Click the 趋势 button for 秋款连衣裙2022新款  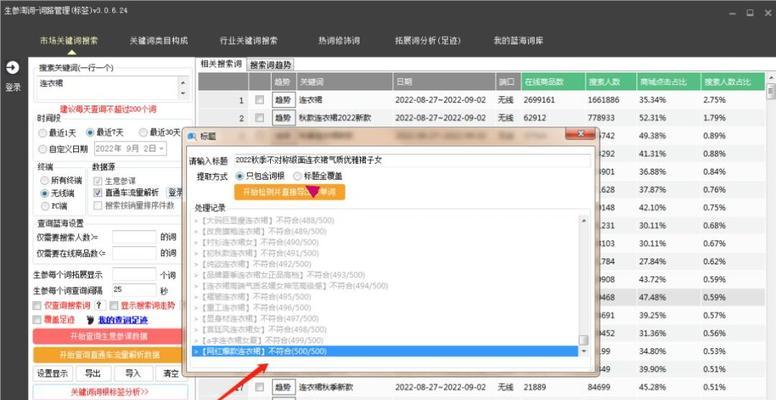[284, 118]
